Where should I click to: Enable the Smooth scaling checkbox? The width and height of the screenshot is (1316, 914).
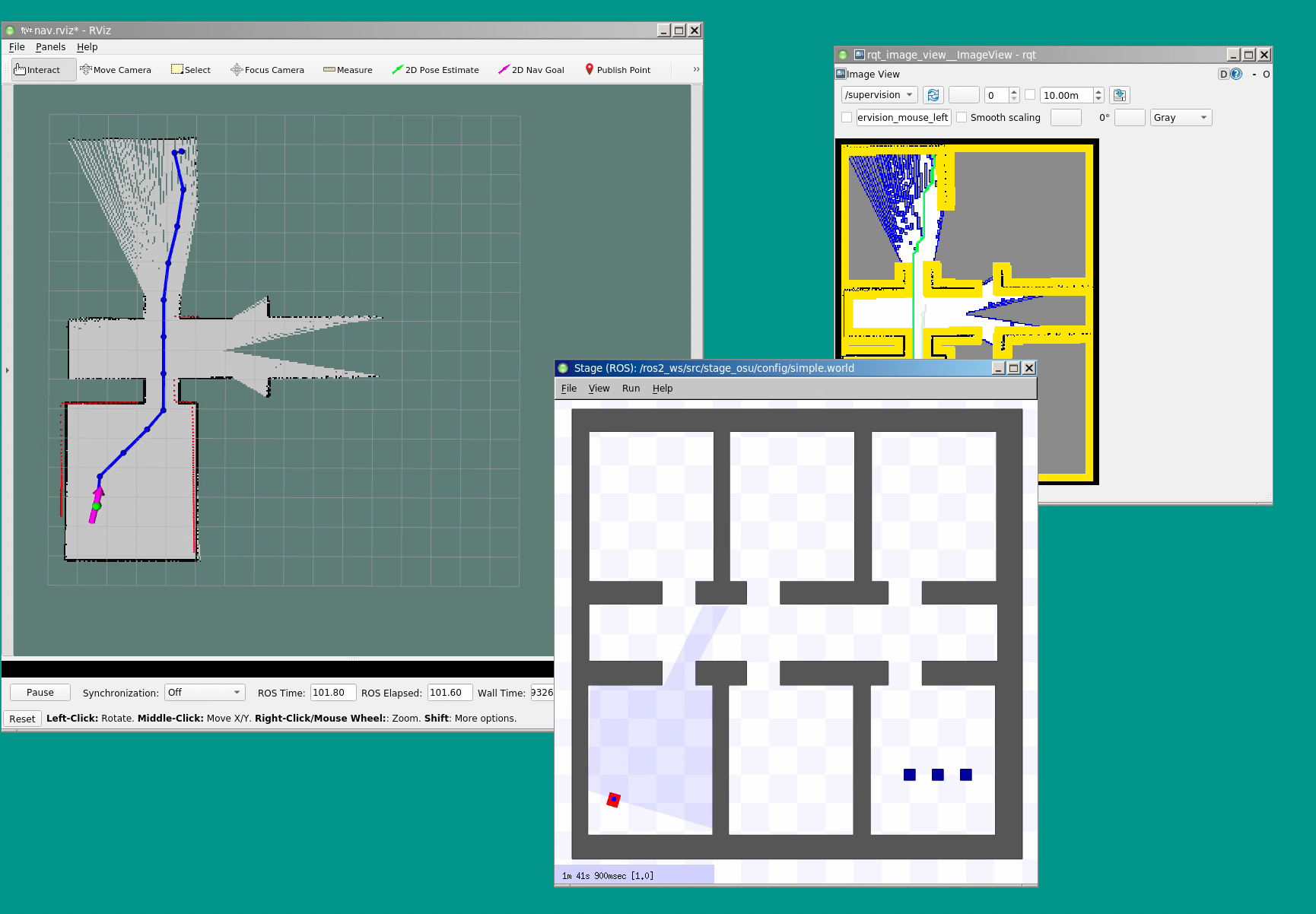962,117
